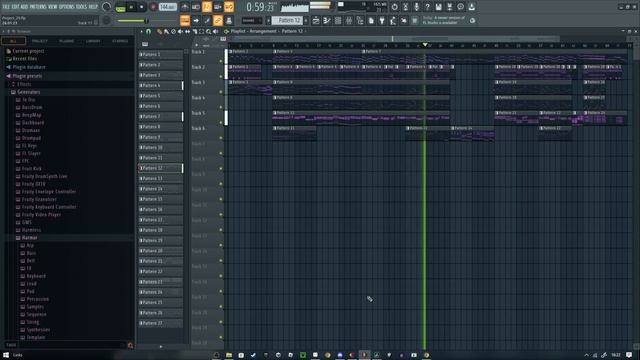Open the HELP menu
640x360 pixels.
coord(93,7)
